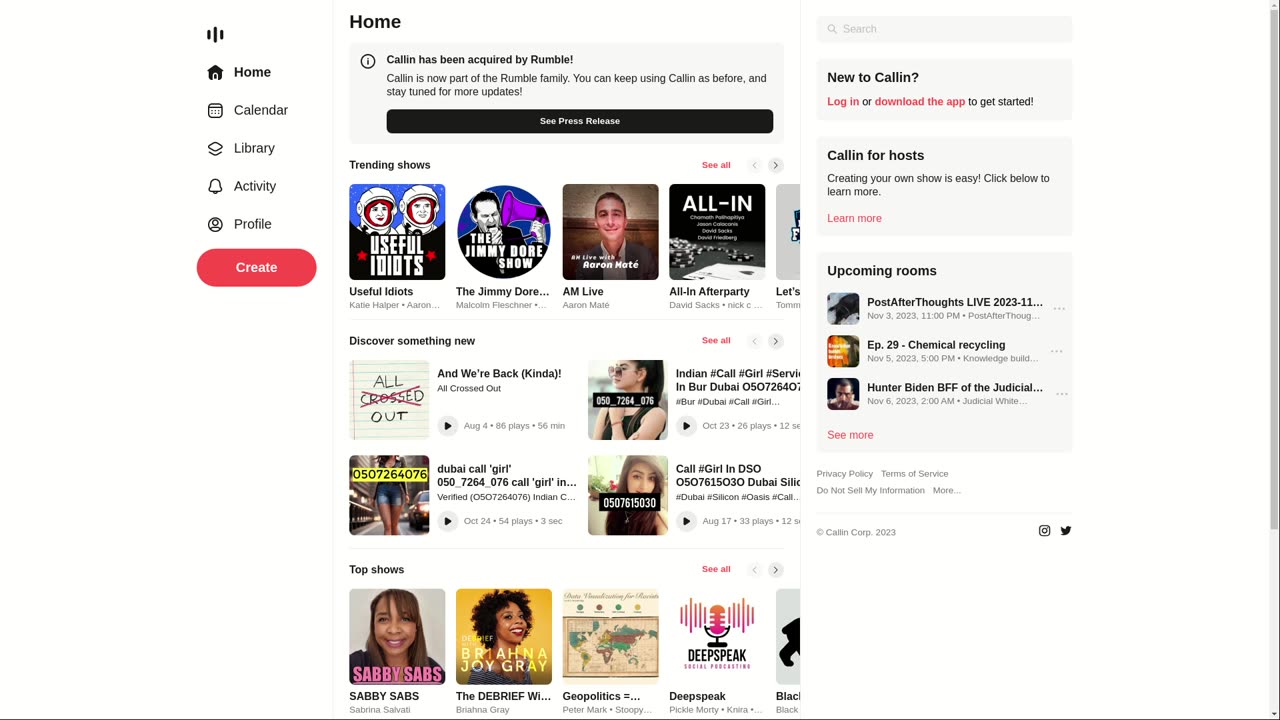
Task: Open PostAfterThoughts LIVE 2023-11 room title
Action: click(955, 302)
